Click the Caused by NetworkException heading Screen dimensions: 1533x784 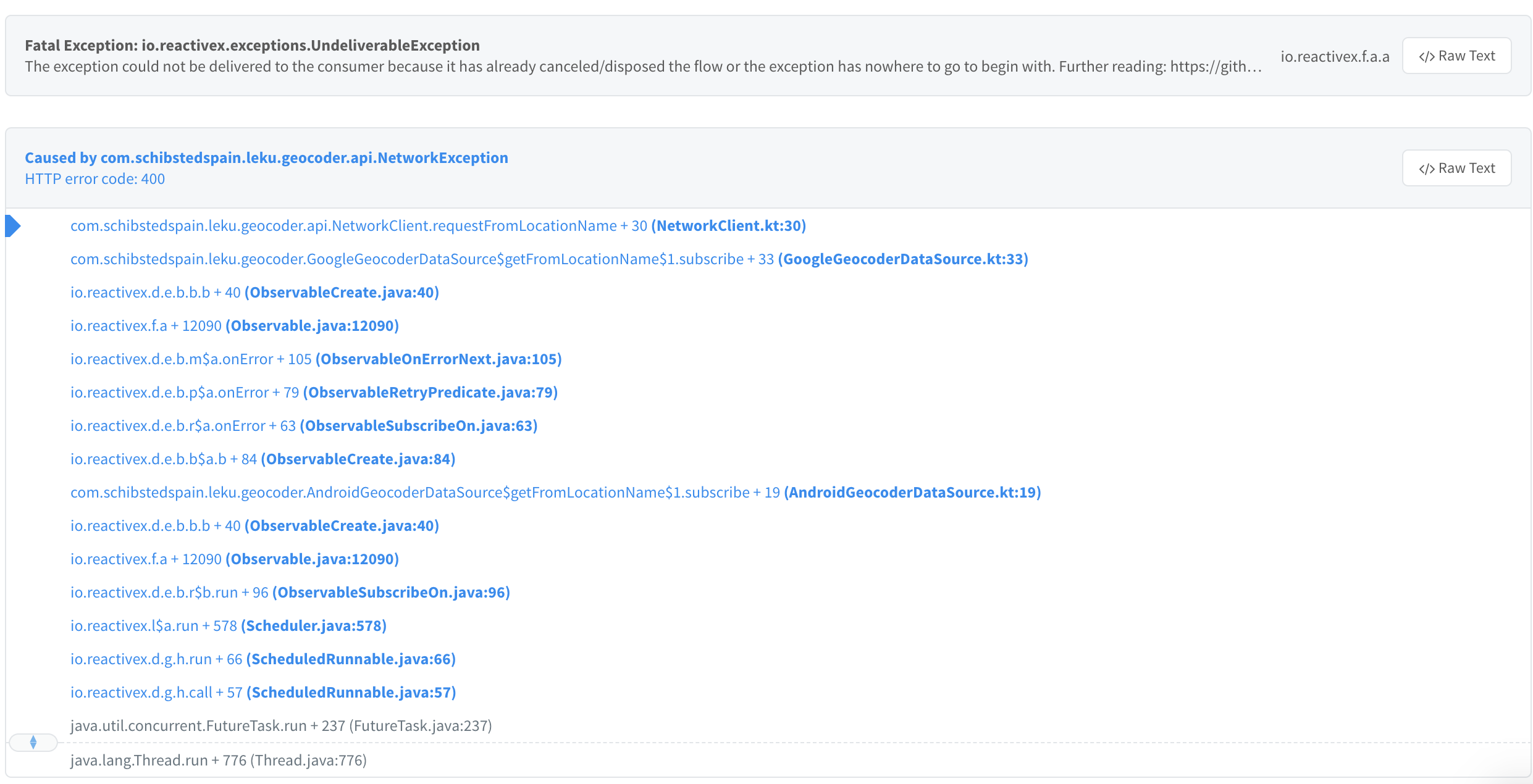[266, 157]
